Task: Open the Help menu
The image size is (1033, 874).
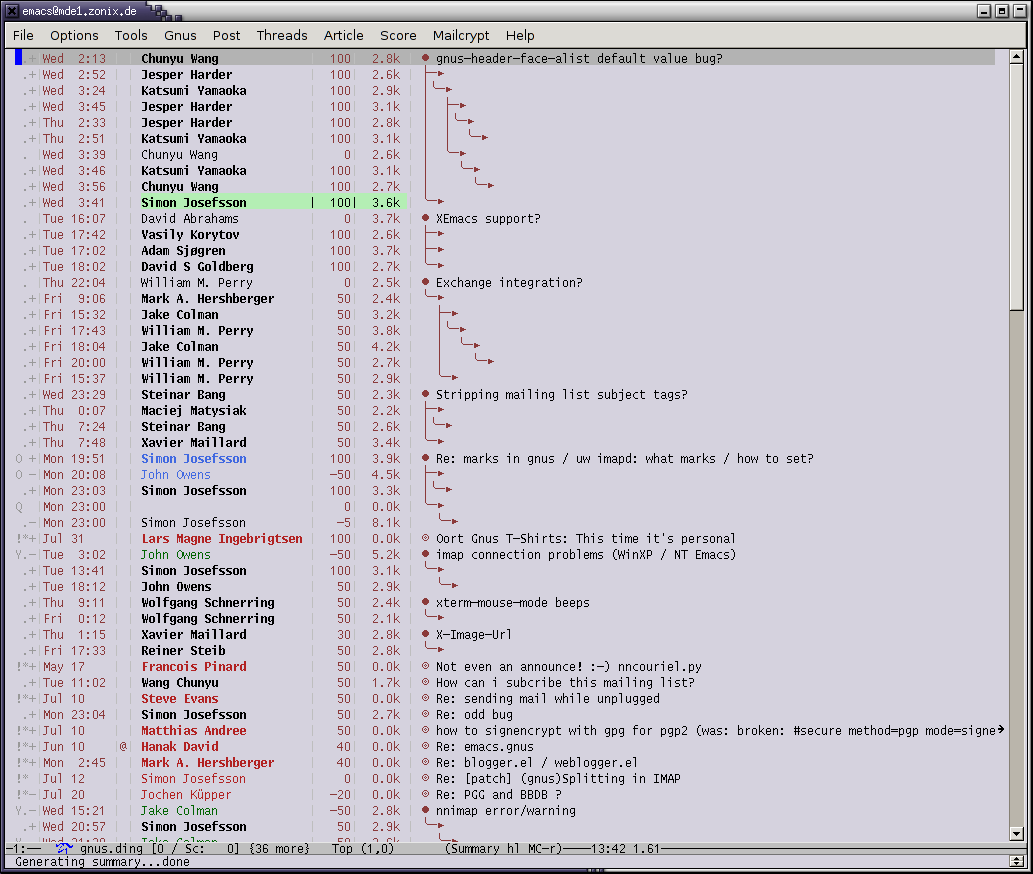Action: (520, 36)
